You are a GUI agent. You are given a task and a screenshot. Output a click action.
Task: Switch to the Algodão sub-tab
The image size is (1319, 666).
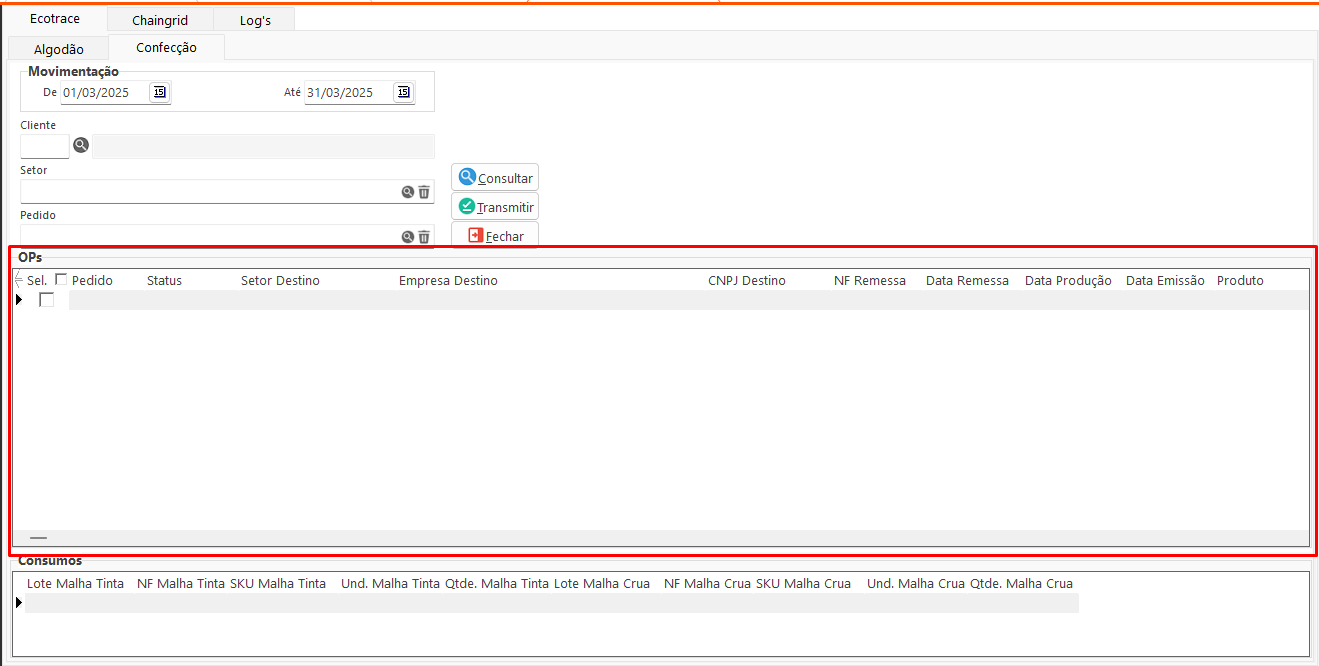click(x=59, y=49)
